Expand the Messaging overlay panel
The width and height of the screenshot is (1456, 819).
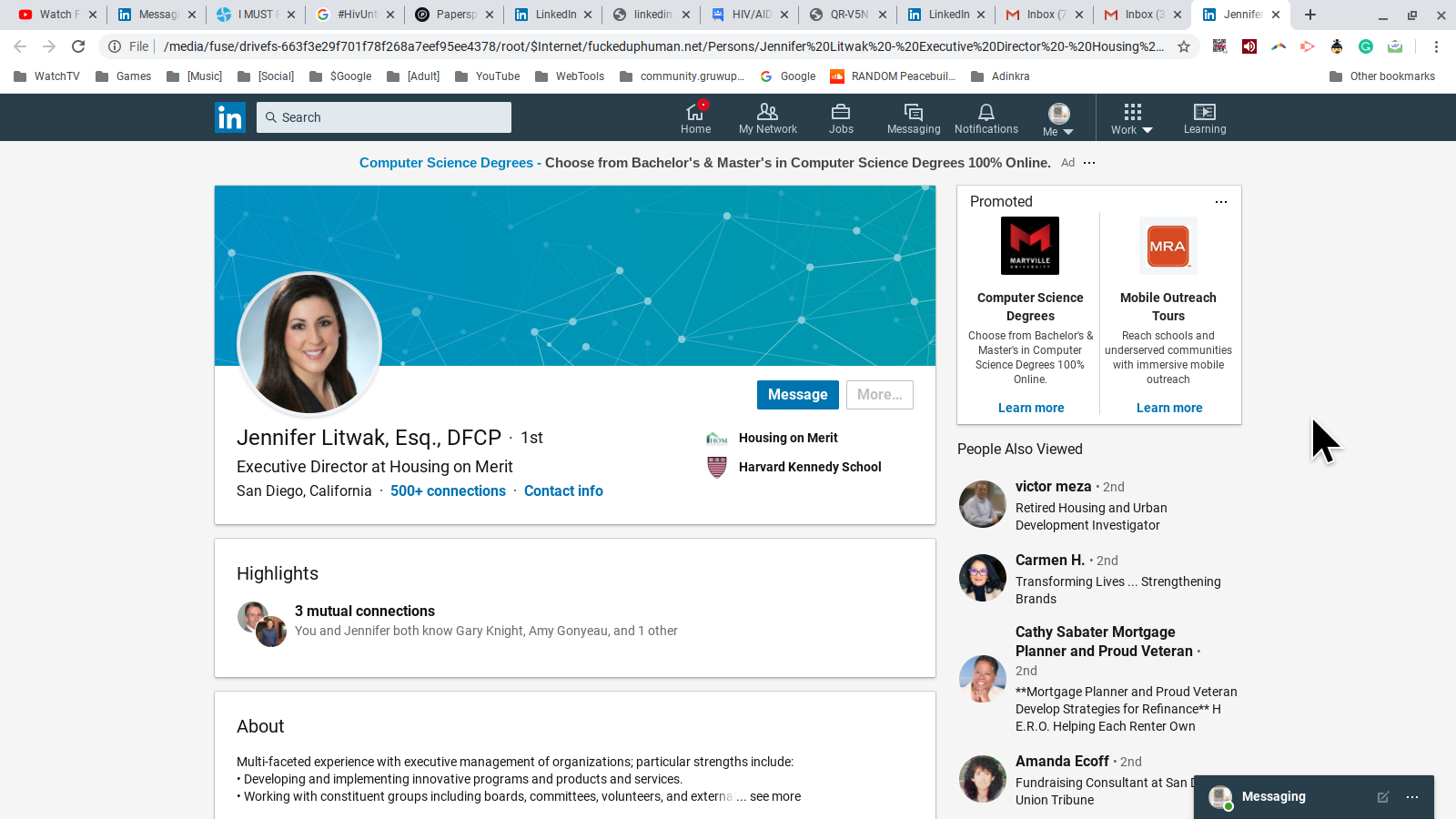tap(1274, 796)
